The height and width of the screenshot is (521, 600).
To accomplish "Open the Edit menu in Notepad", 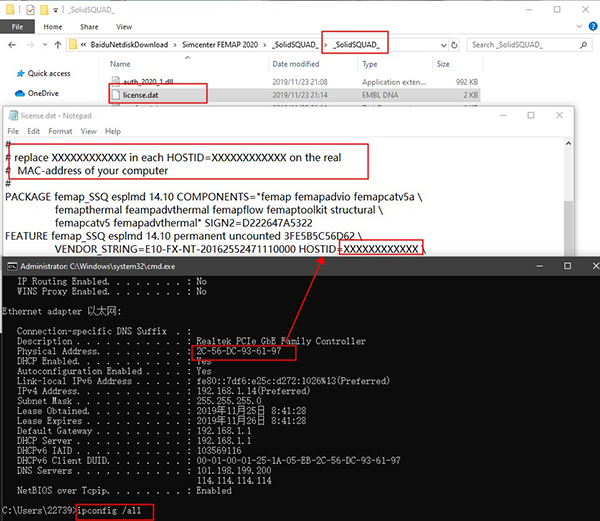I will (x=33, y=131).
